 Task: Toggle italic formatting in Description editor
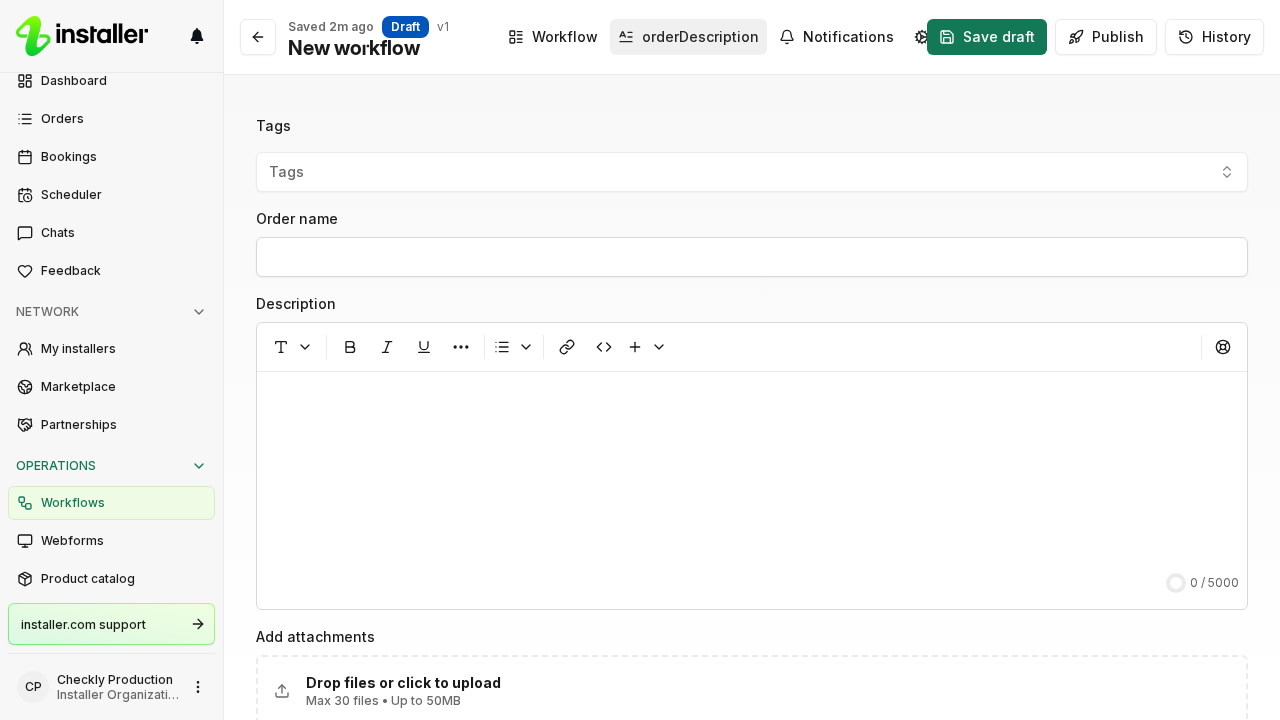(387, 347)
